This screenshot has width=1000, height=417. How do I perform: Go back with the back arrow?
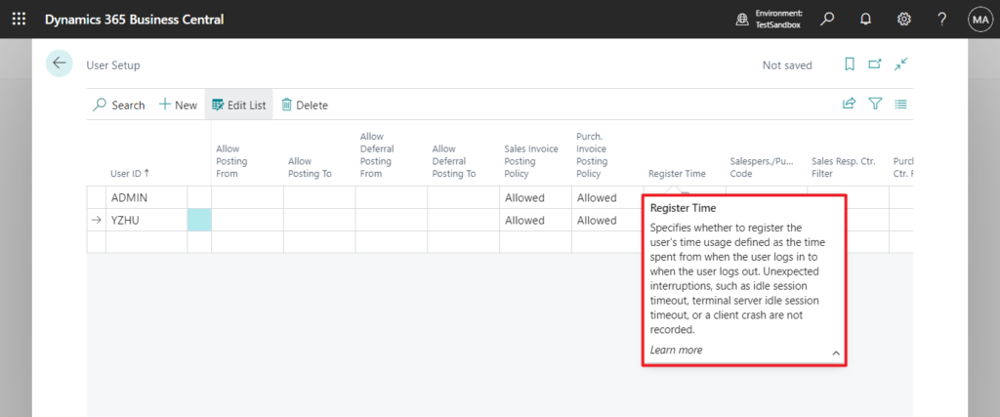pyautogui.click(x=59, y=63)
